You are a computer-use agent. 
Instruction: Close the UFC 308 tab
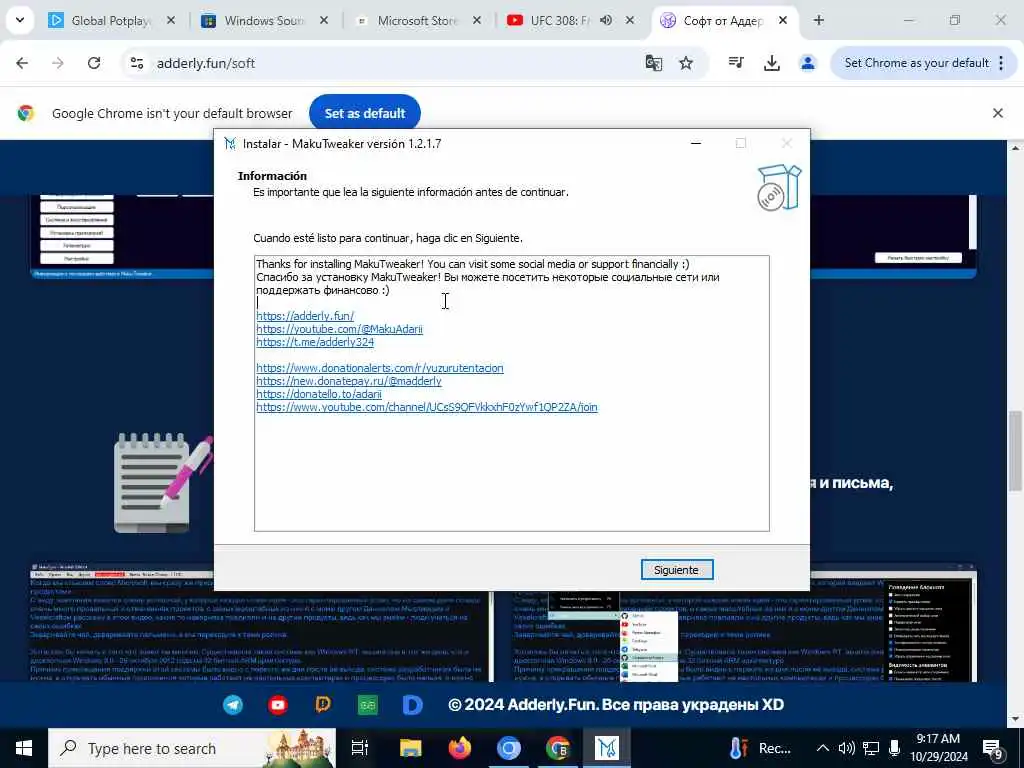point(630,20)
